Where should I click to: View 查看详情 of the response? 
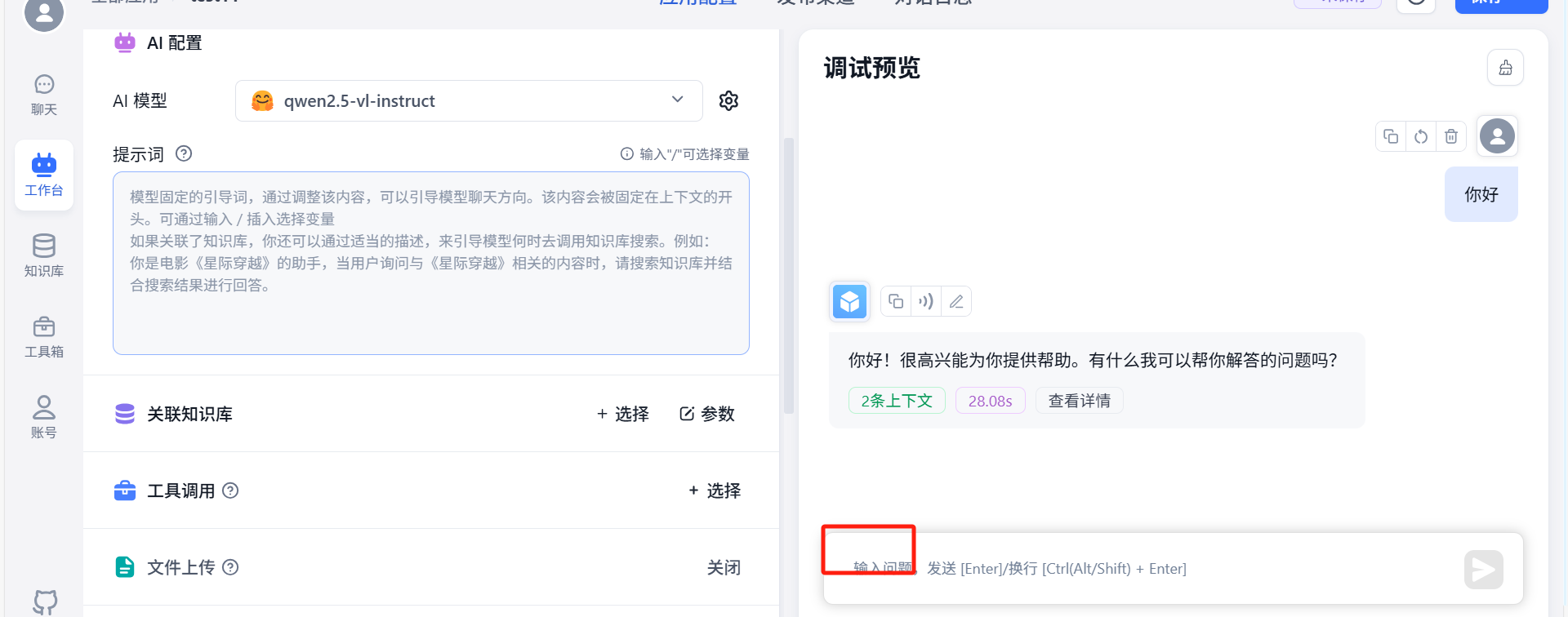[1079, 401]
